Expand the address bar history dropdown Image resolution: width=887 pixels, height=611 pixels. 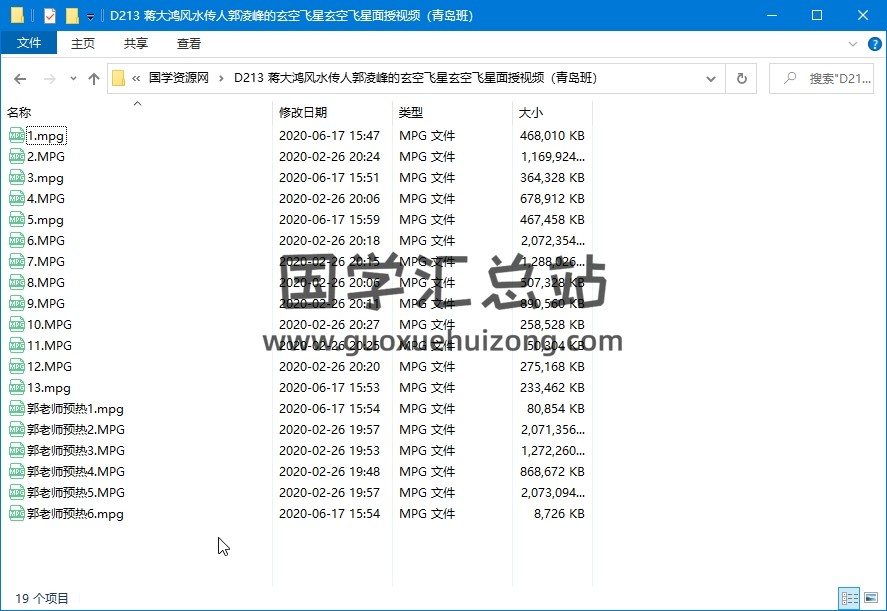(711, 79)
